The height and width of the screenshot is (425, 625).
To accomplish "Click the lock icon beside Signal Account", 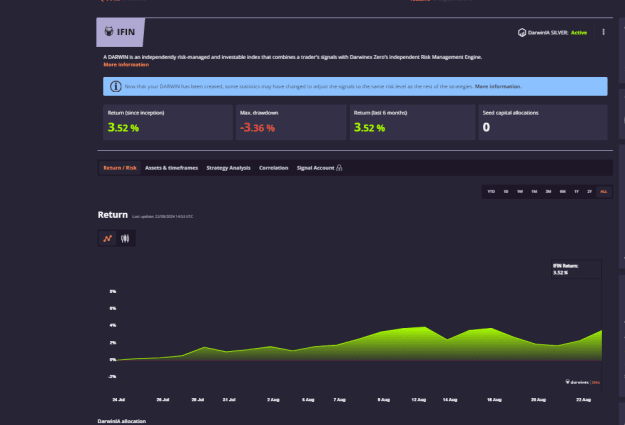I will (x=339, y=168).
